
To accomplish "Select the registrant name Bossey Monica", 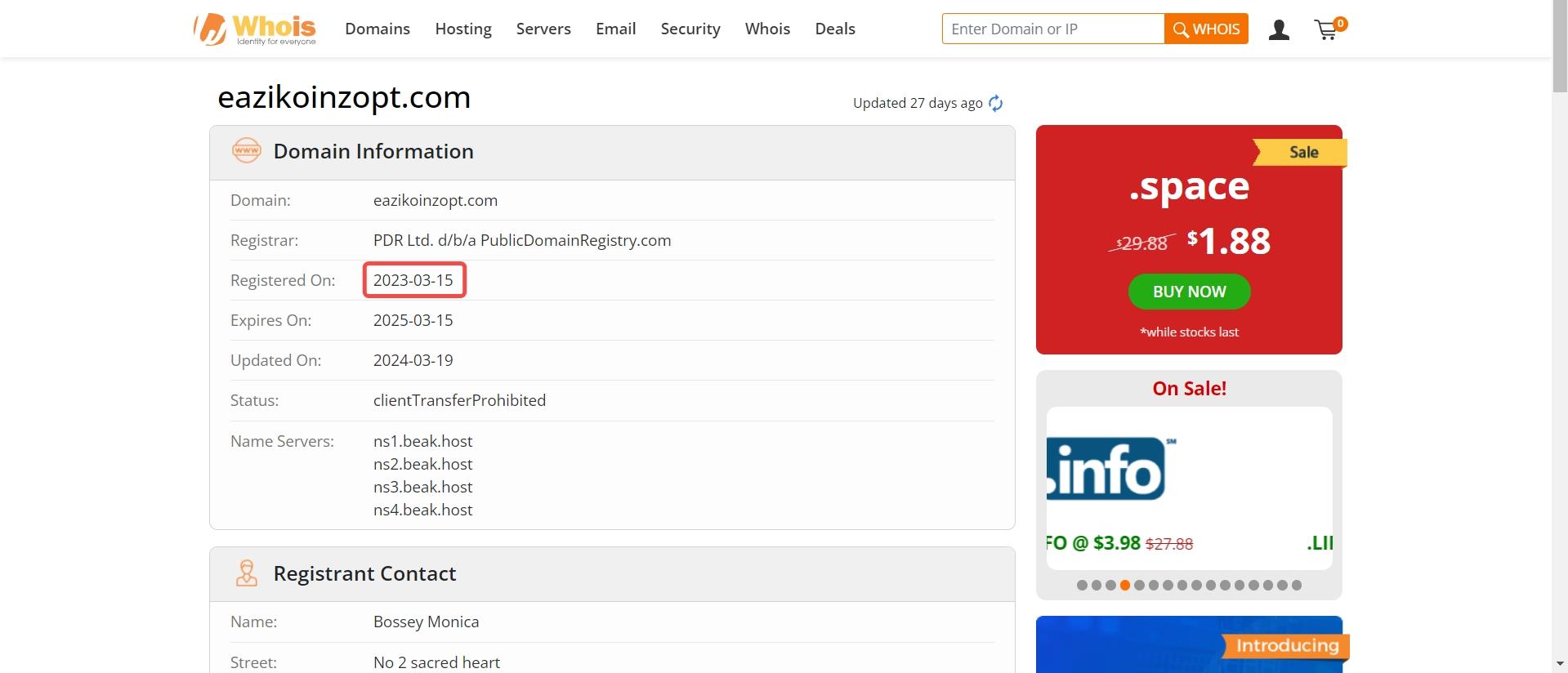I will [x=427, y=622].
